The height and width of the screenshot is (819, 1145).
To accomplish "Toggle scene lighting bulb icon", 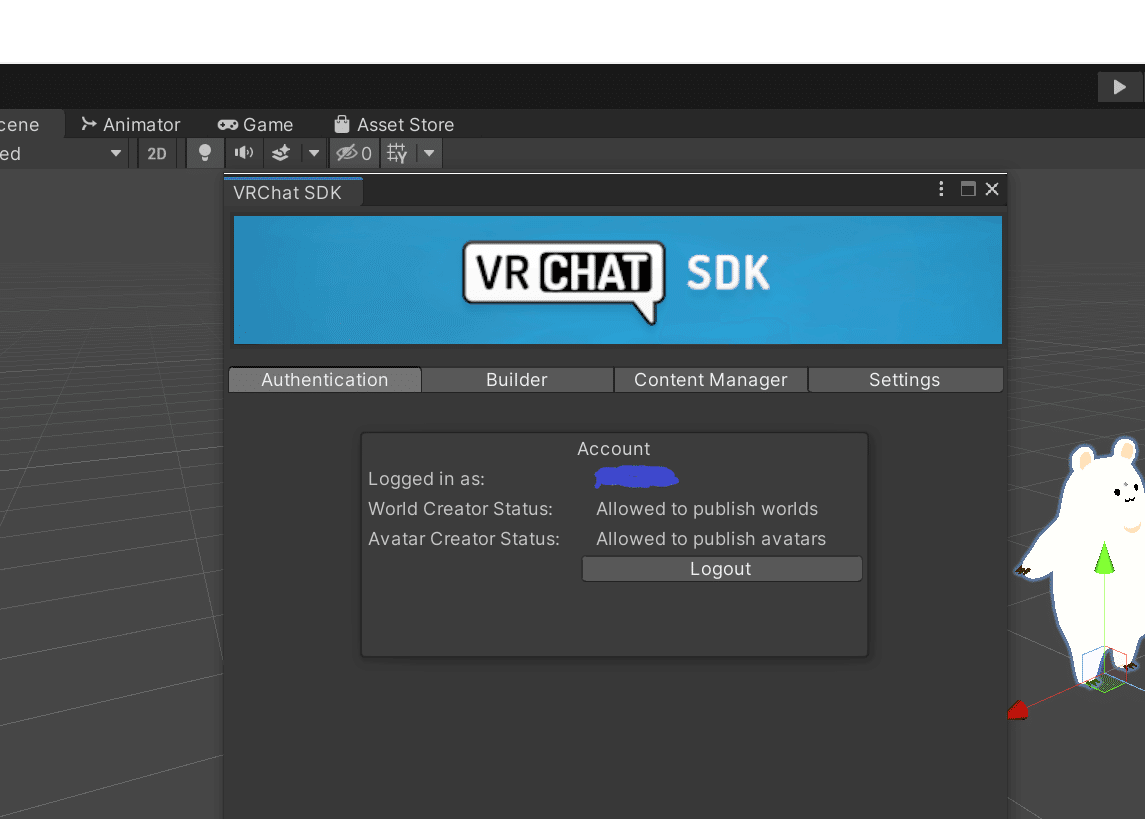I will 205,153.
